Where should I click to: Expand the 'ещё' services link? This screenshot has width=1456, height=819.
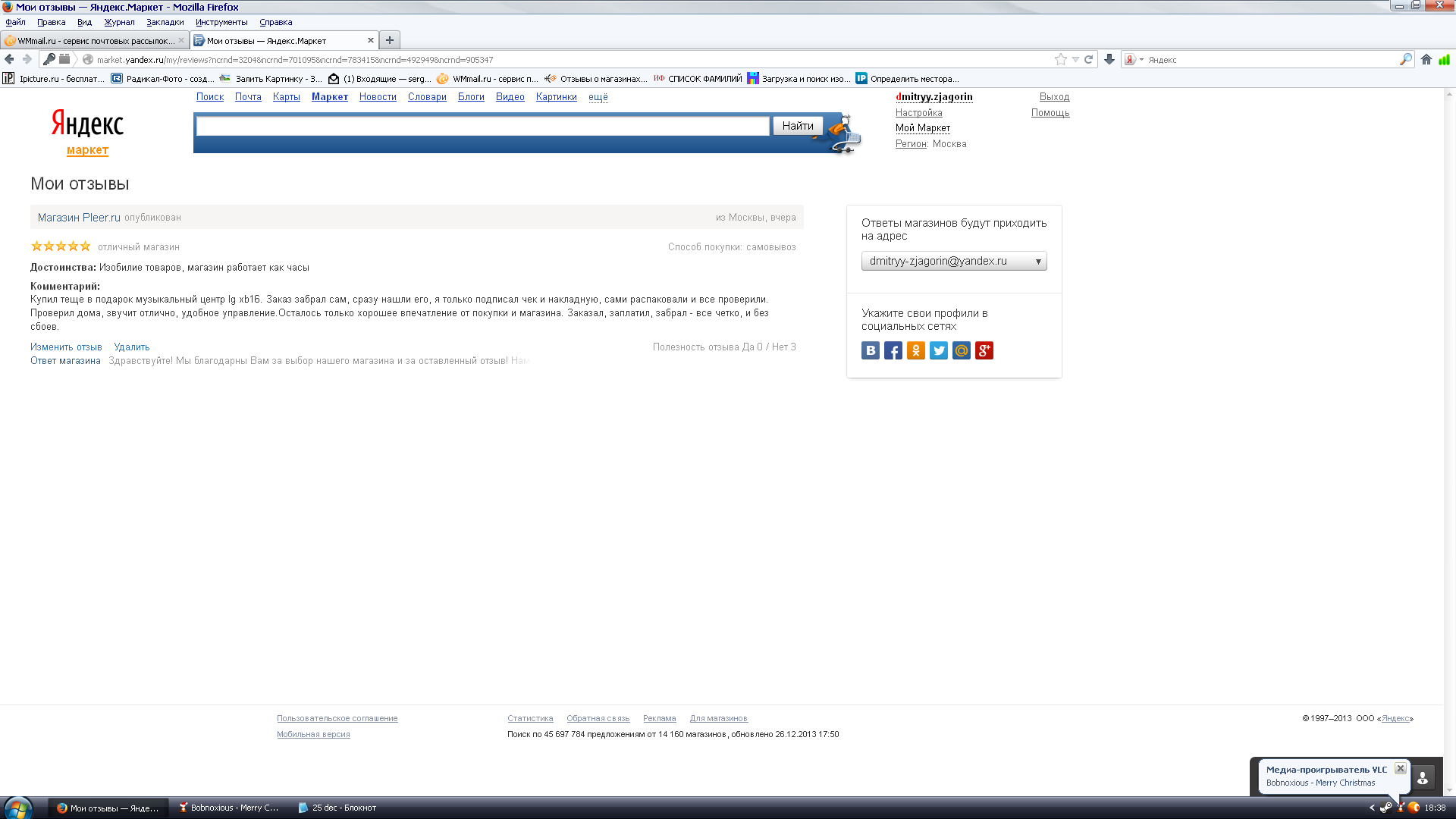point(598,97)
